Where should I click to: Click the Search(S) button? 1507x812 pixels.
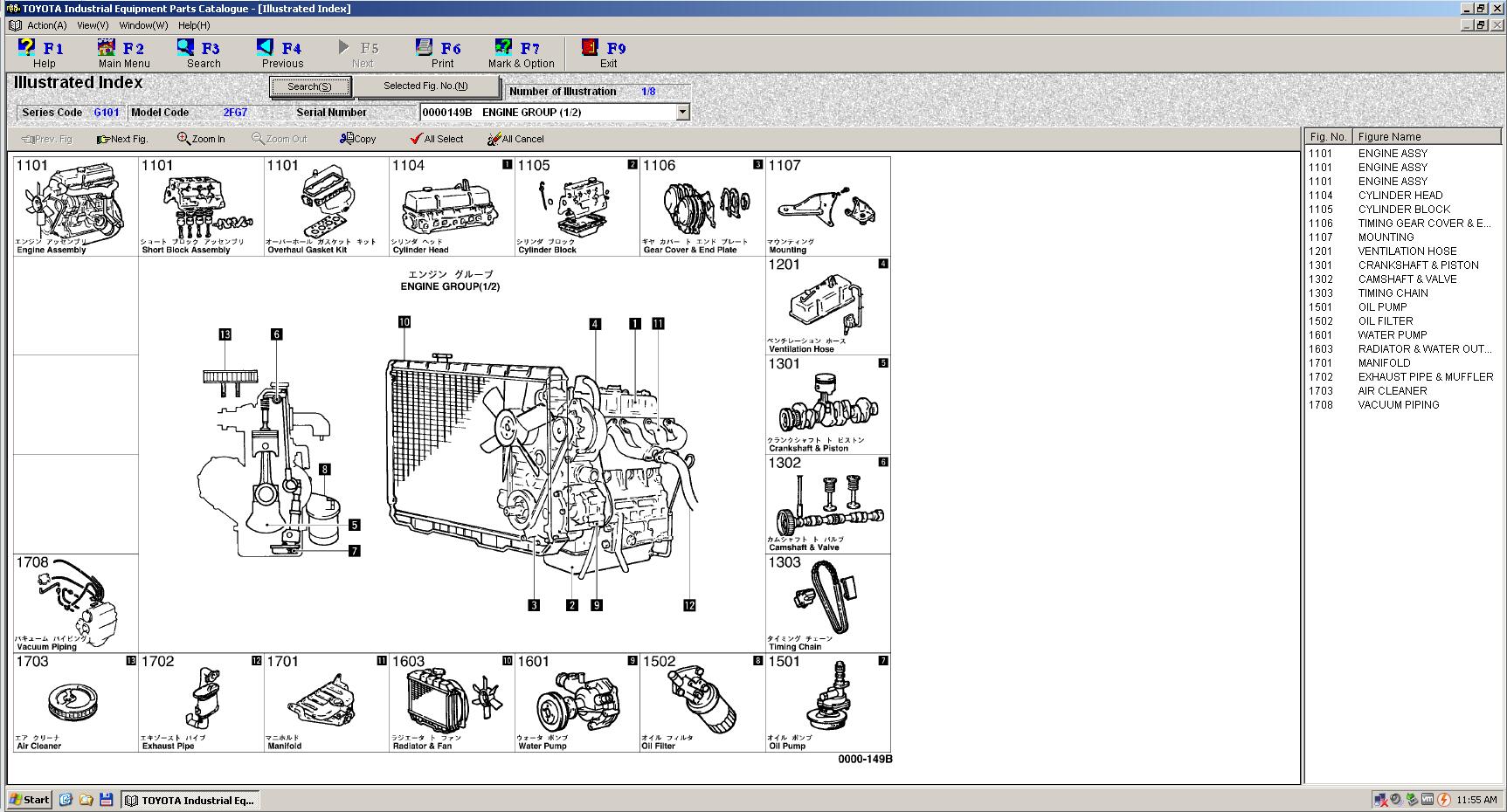coord(310,86)
